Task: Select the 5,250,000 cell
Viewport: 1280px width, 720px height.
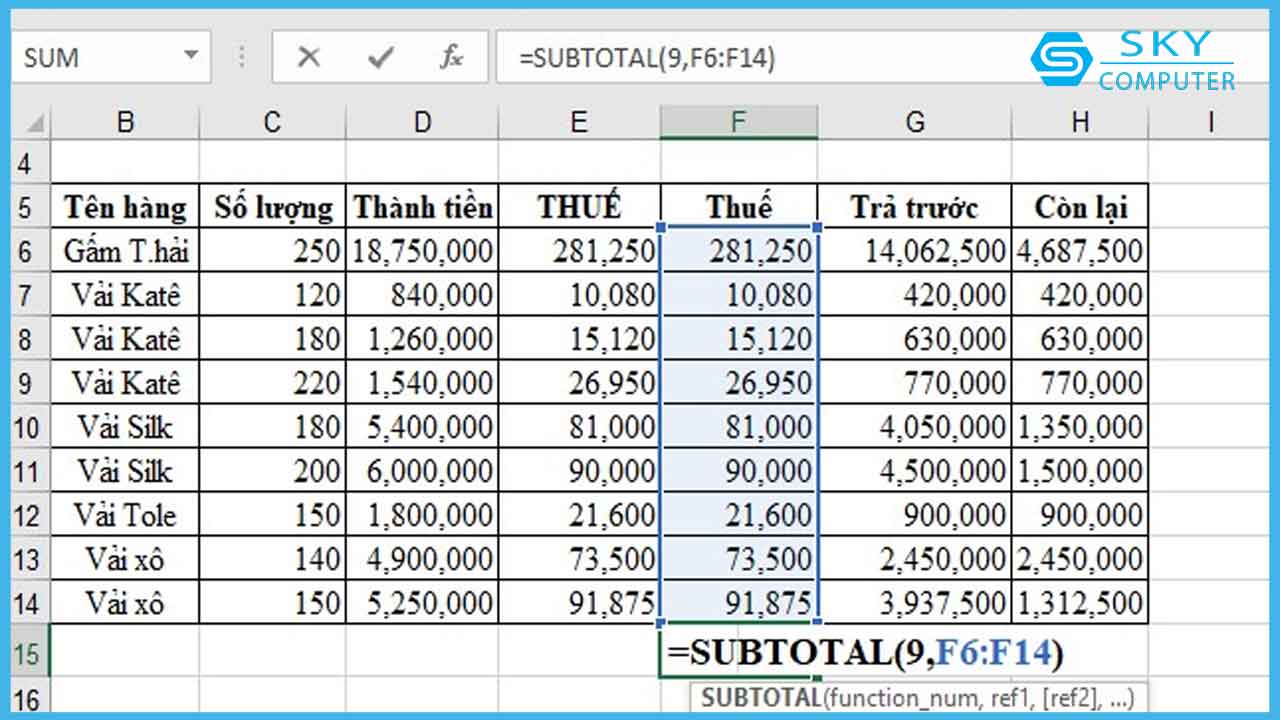Action: click(422, 603)
